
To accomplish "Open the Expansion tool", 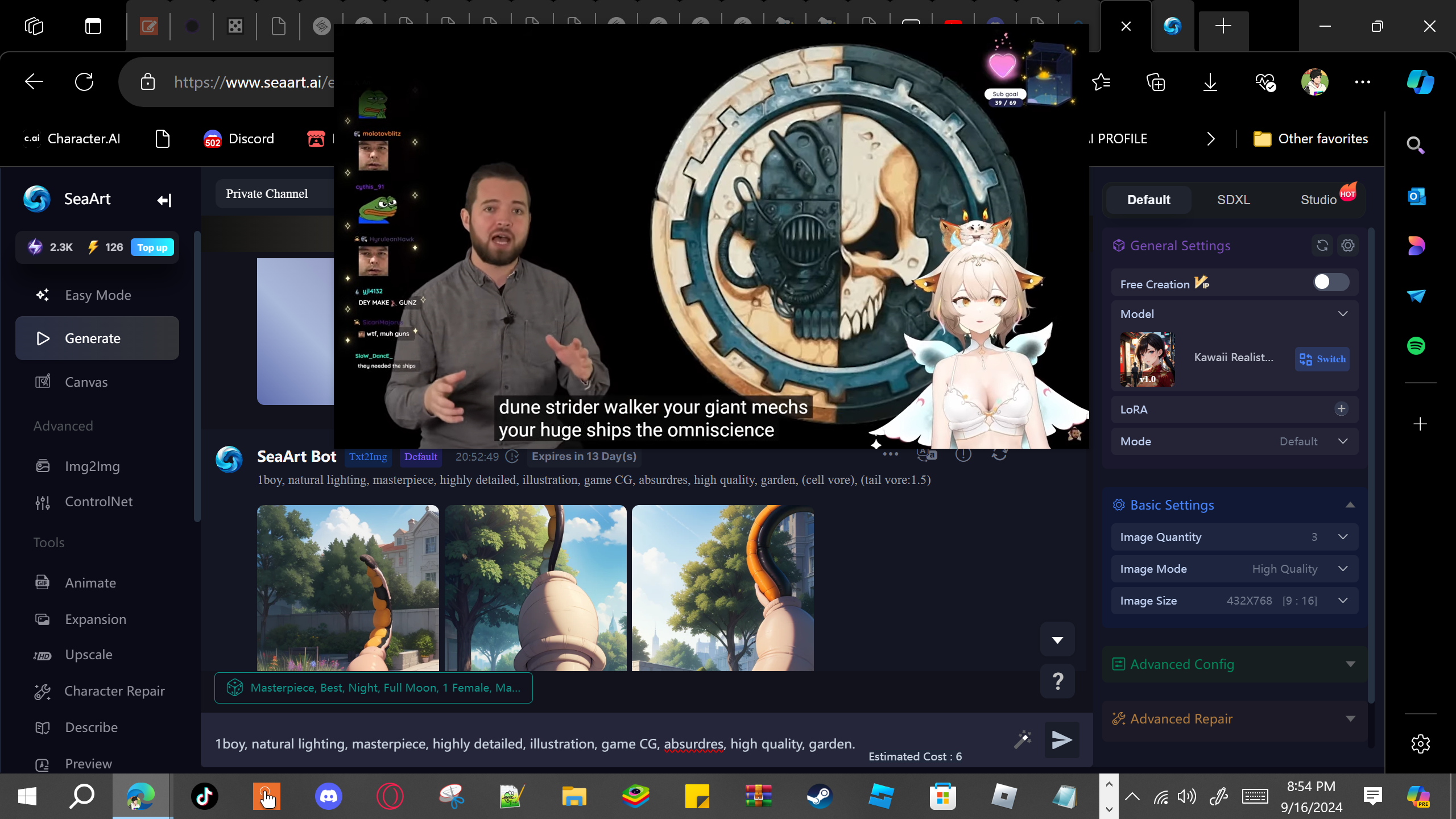I will (97, 619).
